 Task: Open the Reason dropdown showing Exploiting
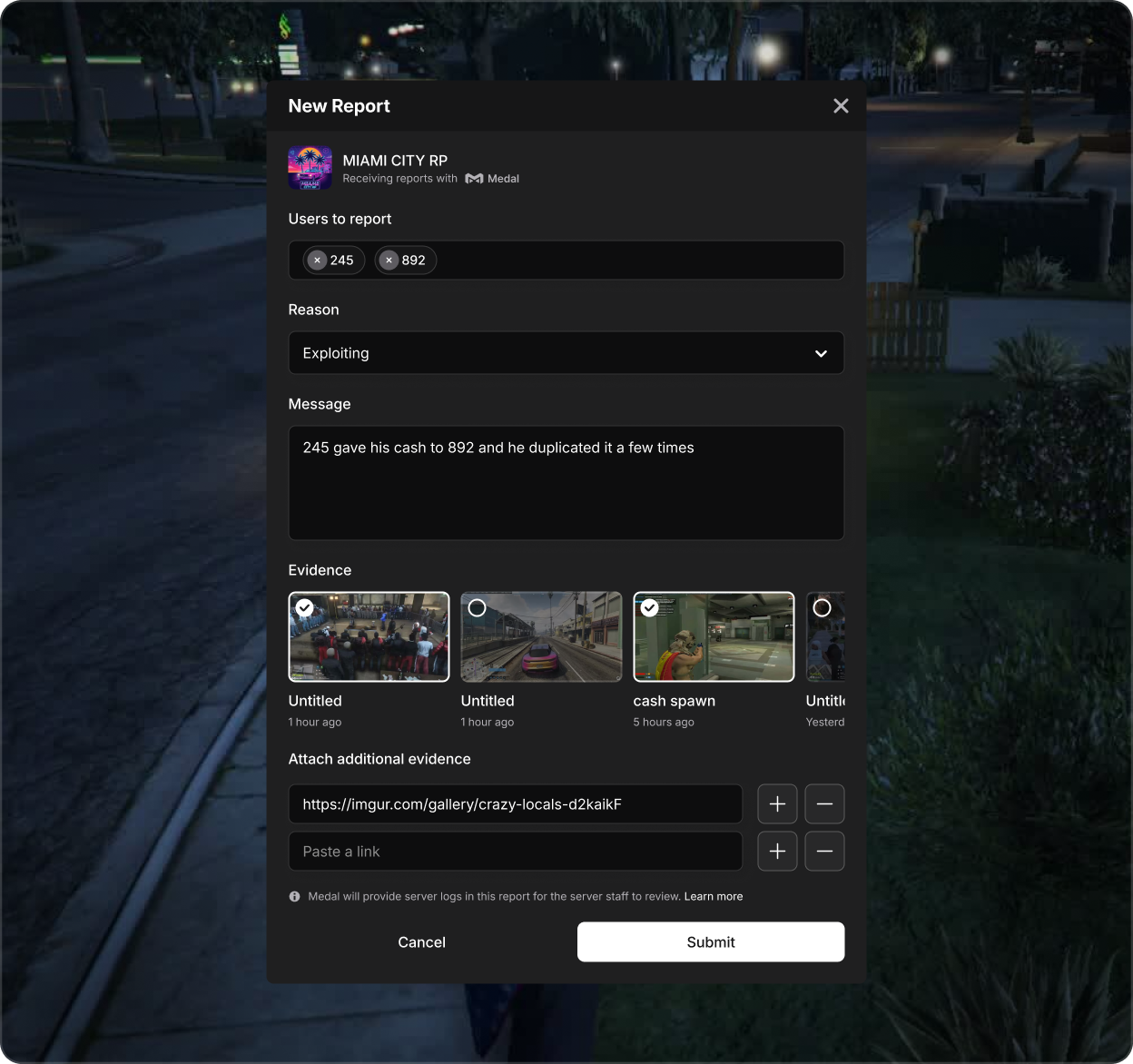tap(566, 353)
